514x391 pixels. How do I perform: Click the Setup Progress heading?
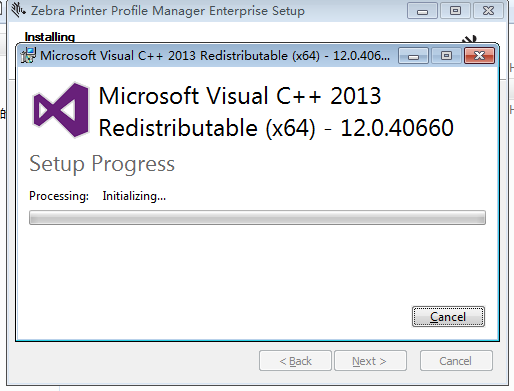coord(102,164)
